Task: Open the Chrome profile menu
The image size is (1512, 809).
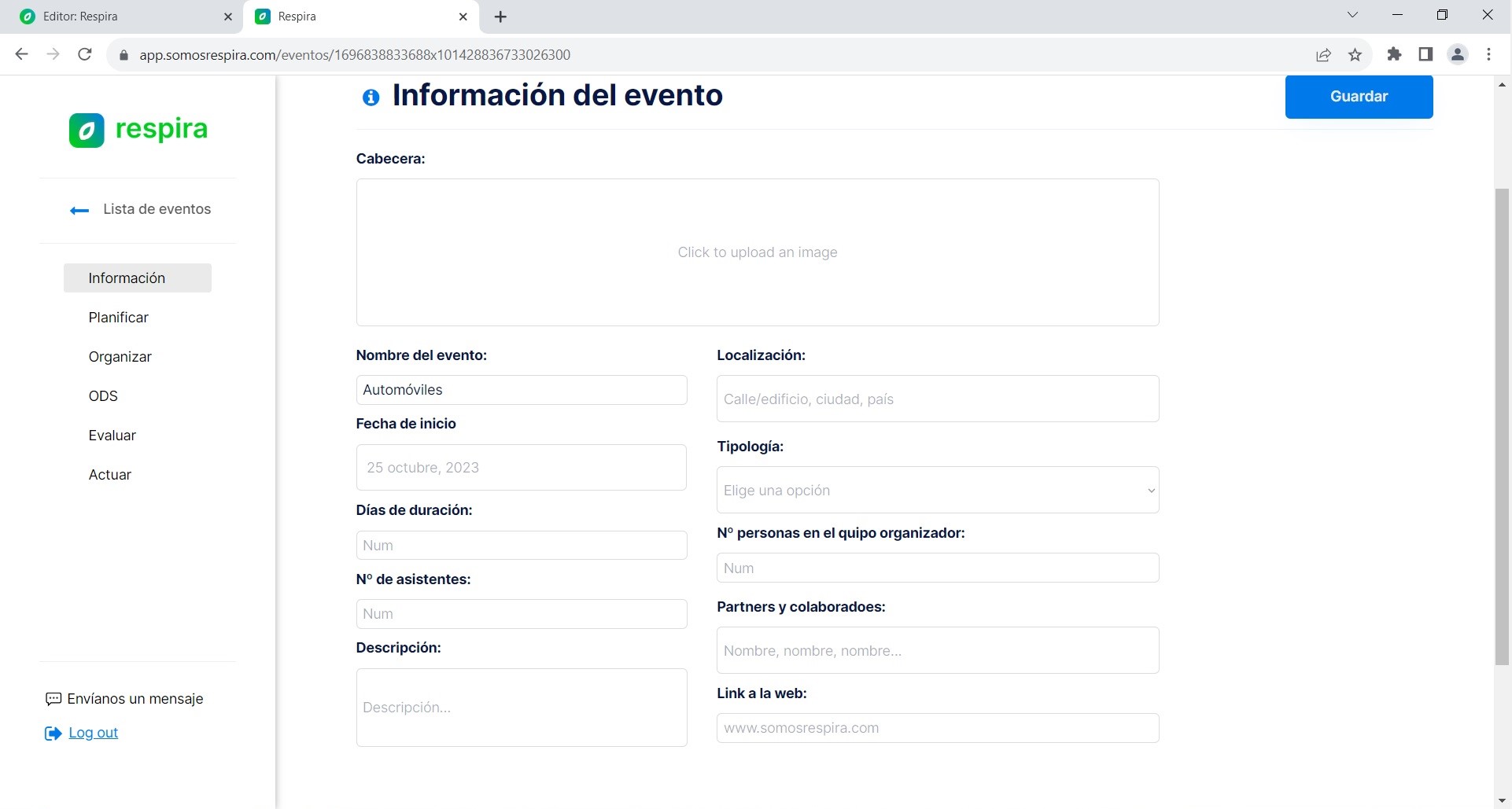Action: point(1458,54)
